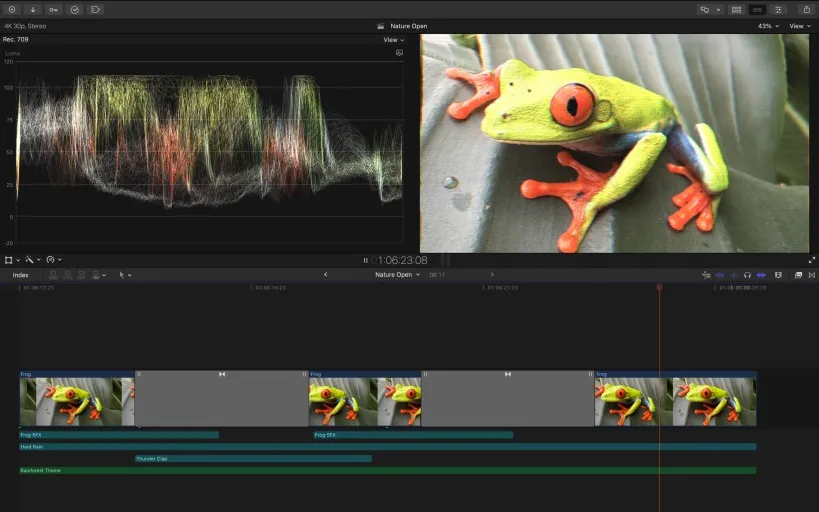Open the keyword editor key icon

(x=54, y=9)
